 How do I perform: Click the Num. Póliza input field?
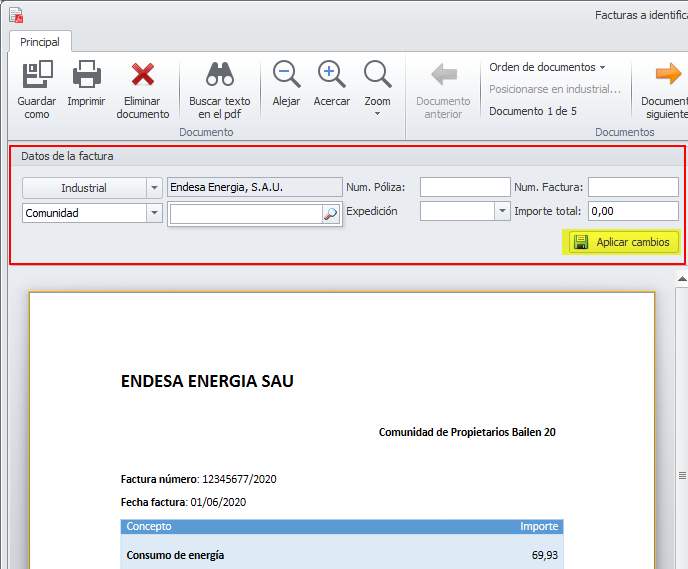pyautogui.click(x=465, y=187)
